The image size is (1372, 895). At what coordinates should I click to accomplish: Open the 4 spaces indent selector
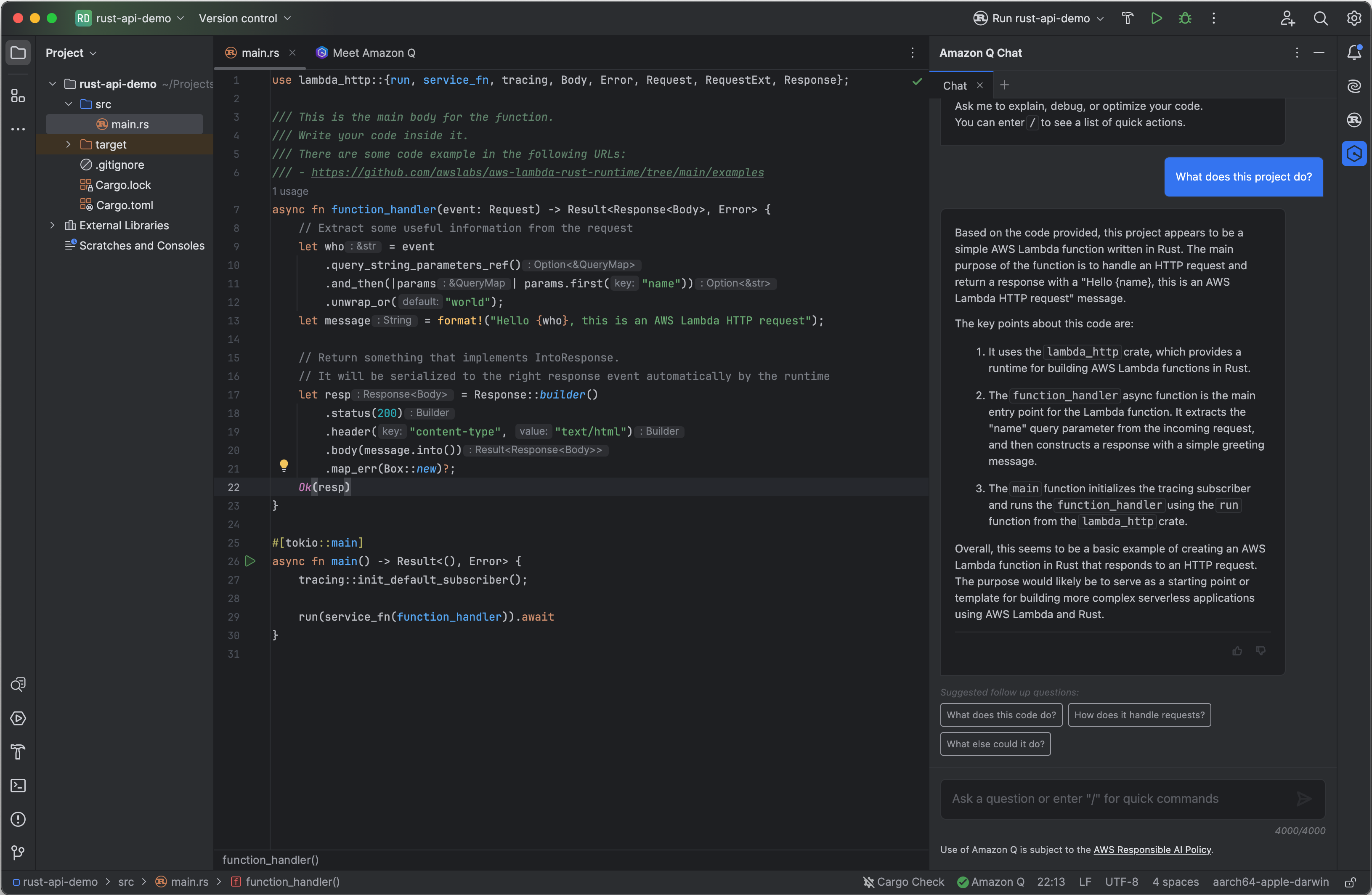(1176, 882)
